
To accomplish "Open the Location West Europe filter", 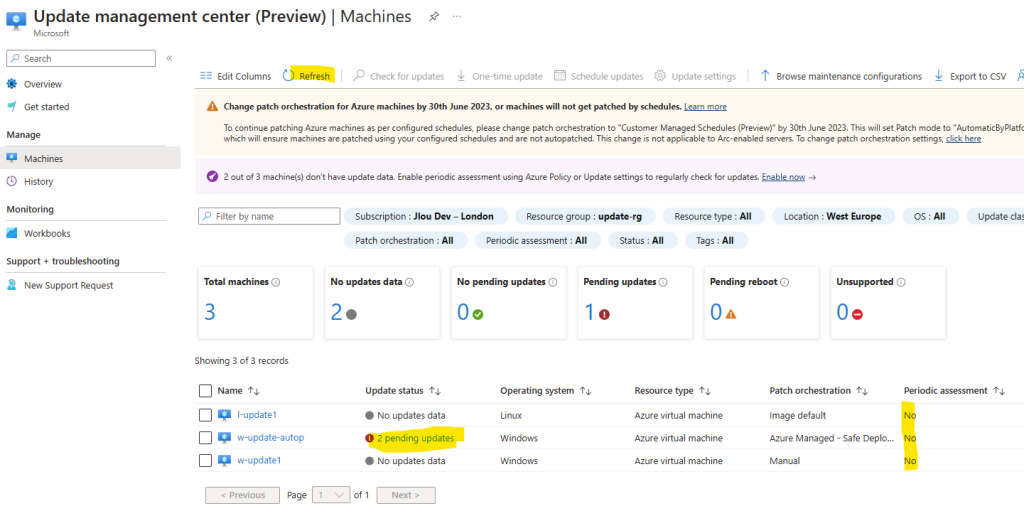I will click(832, 216).
